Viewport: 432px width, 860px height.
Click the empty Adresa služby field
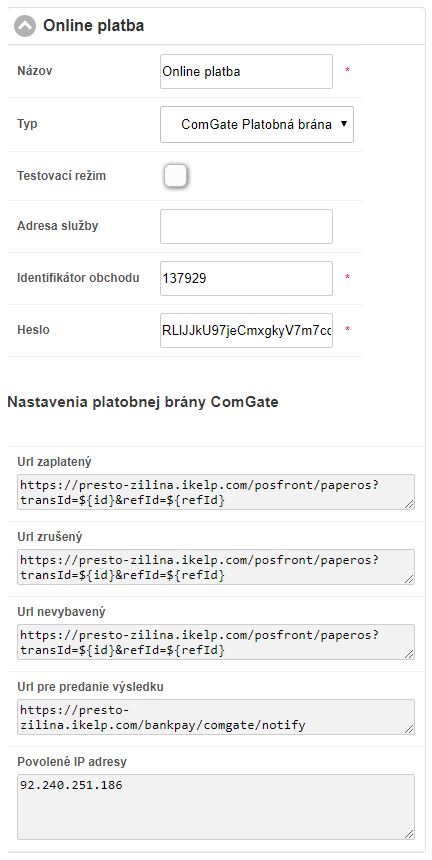coord(246,226)
